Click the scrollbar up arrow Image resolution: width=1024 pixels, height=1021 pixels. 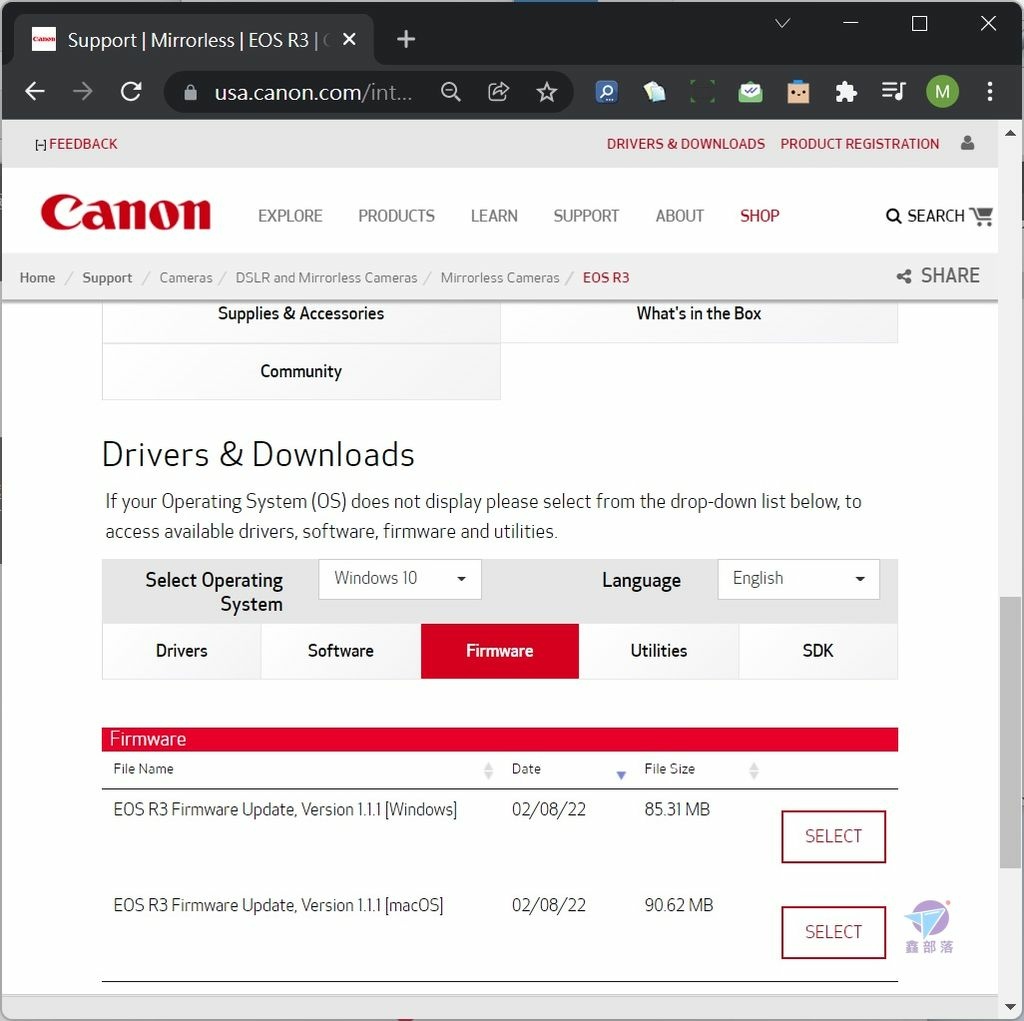click(x=1010, y=133)
